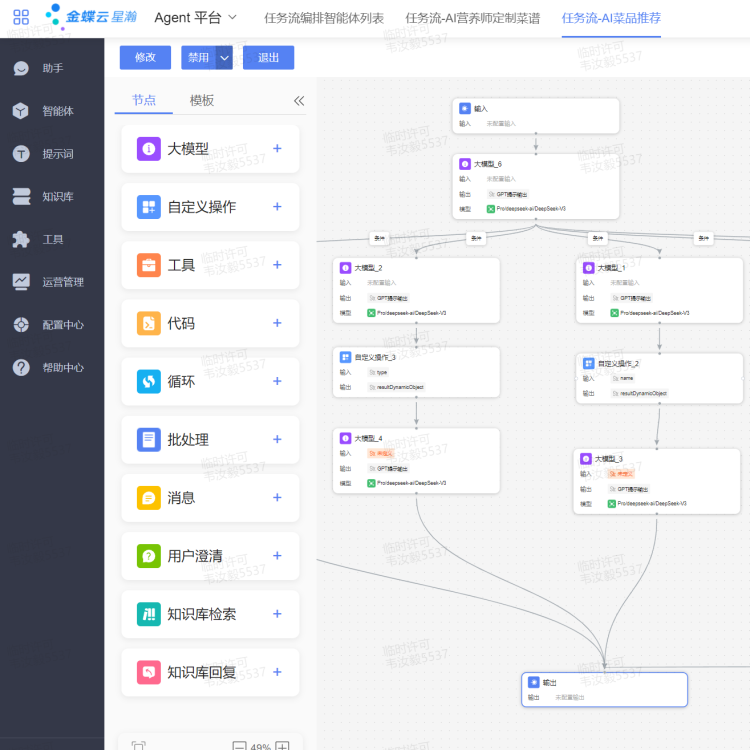Click the blue 自定义操作 node icon
This screenshot has height=750, width=750.
point(149,207)
